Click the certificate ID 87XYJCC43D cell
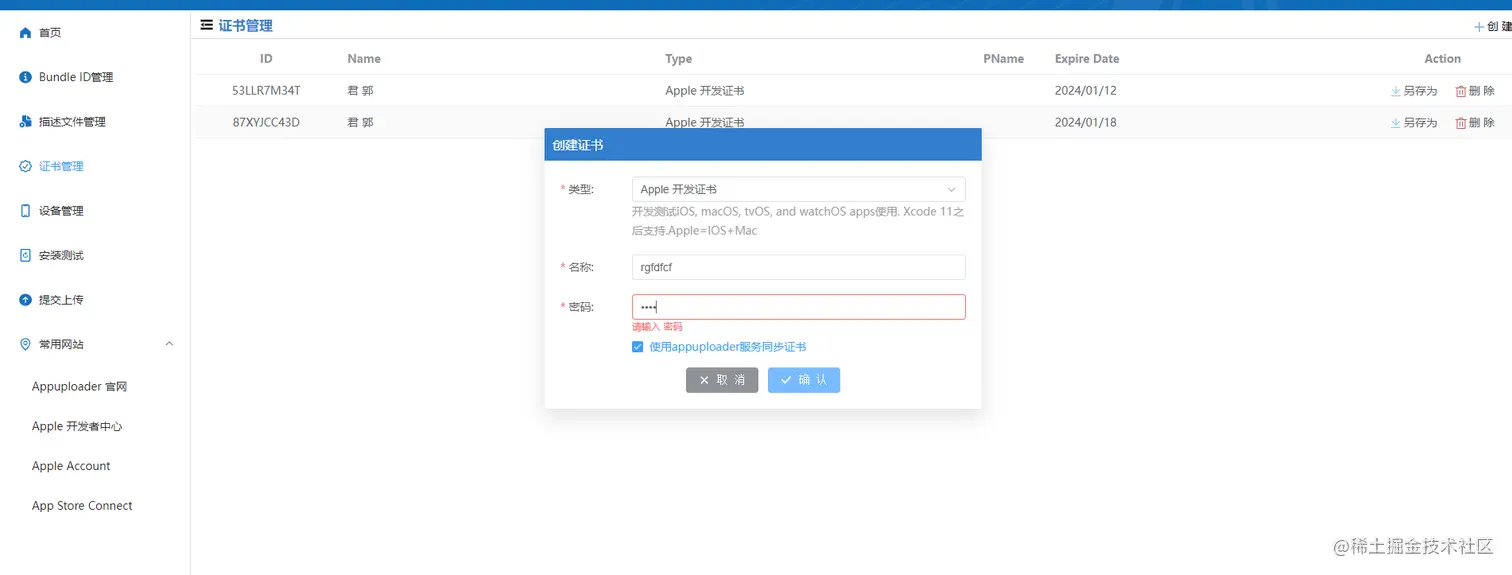This screenshot has height=575, width=1512. coord(266,123)
